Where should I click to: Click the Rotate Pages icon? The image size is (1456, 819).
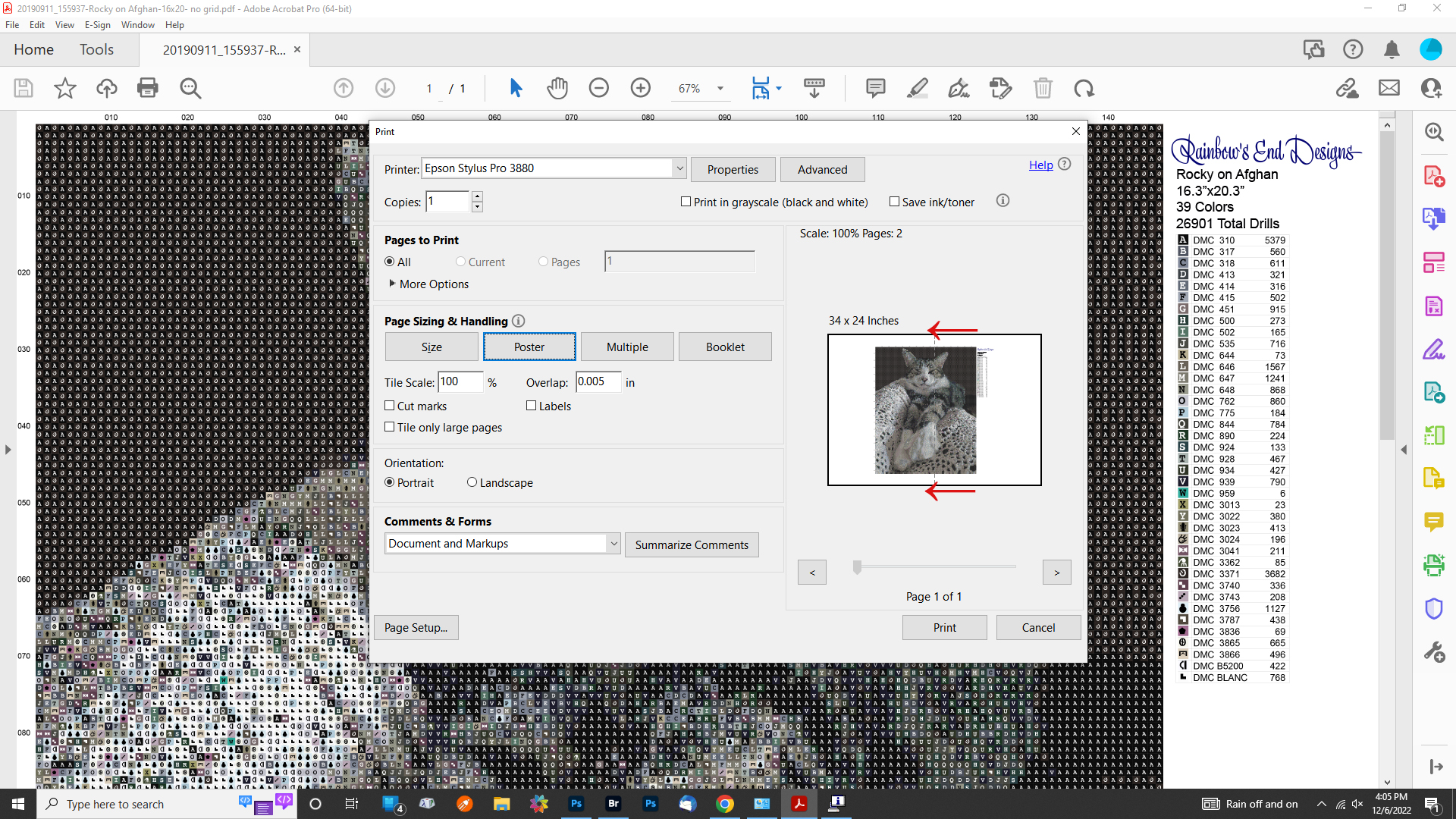click(x=1084, y=88)
